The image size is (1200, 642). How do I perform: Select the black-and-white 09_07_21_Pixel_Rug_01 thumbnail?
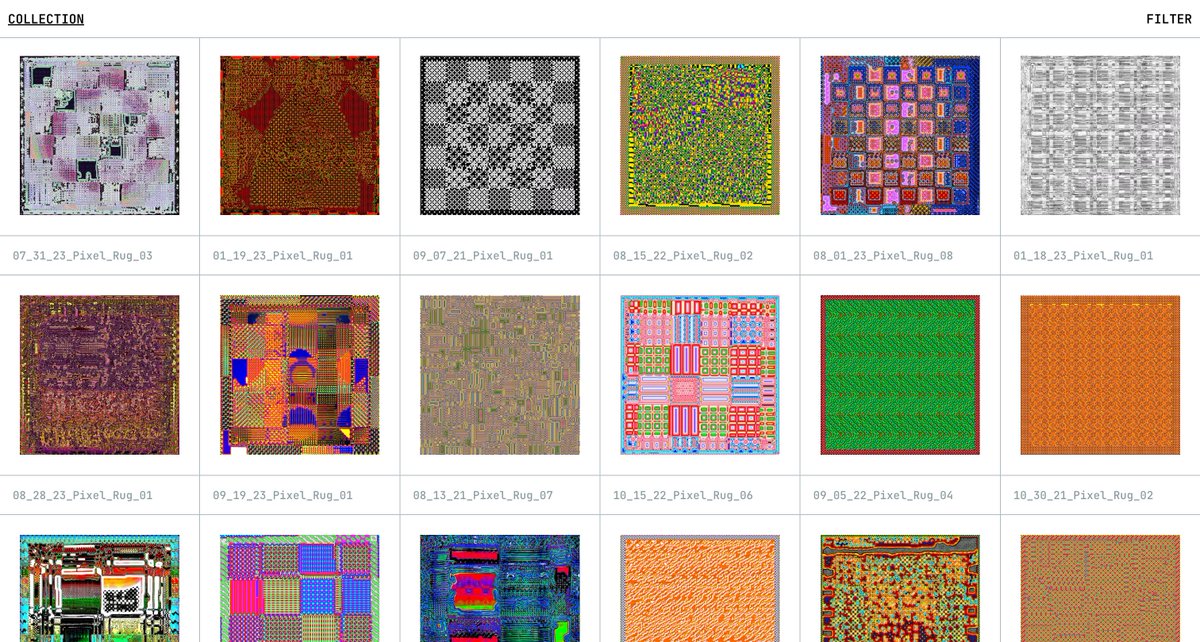pyautogui.click(x=500, y=135)
